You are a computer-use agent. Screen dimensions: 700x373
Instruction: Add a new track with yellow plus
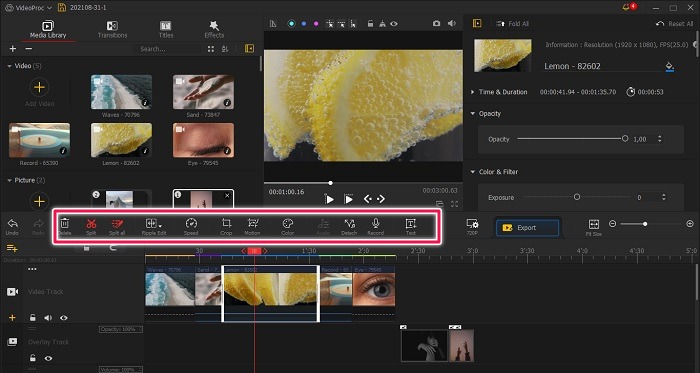coord(12,318)
